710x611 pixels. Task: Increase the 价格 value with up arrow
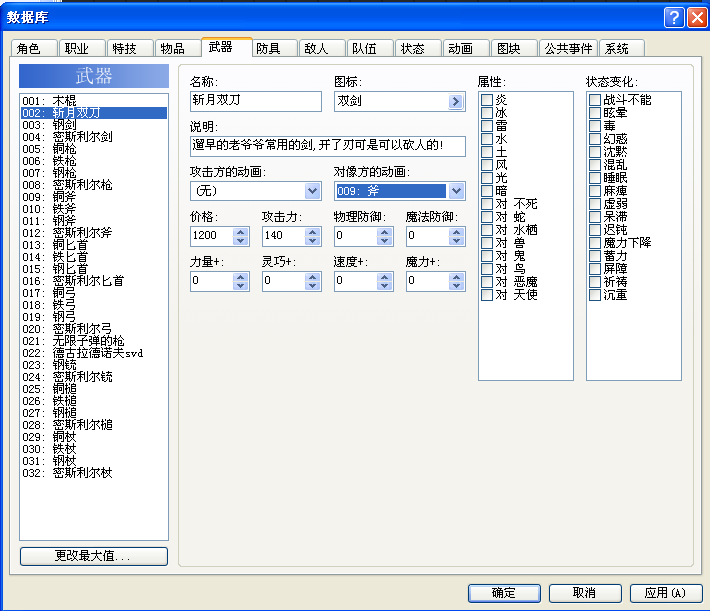tap(240, 232)
